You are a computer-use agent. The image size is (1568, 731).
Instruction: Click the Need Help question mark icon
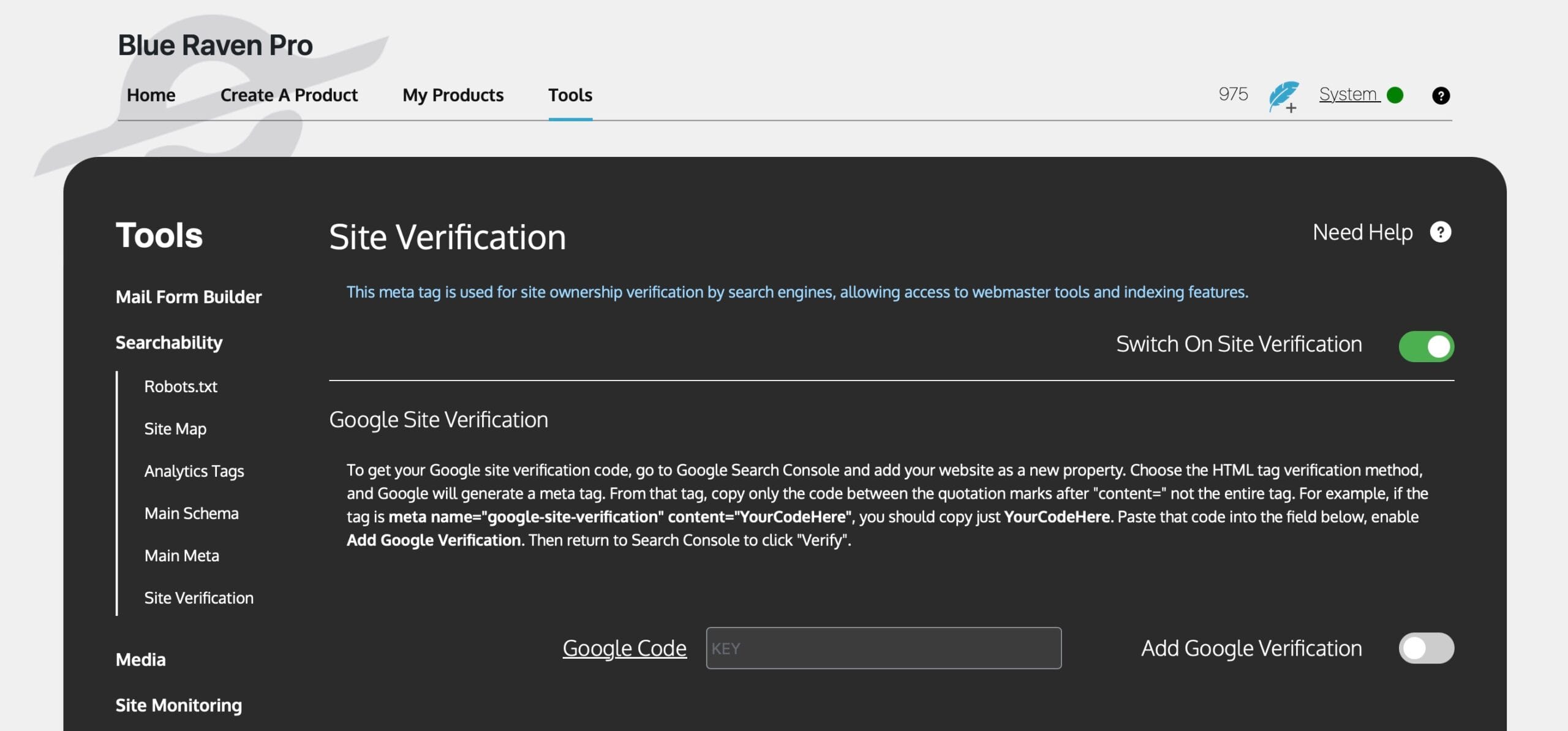1440,232
